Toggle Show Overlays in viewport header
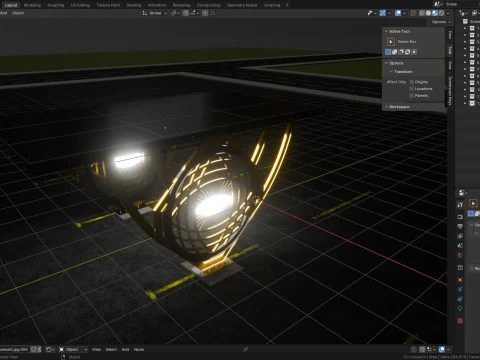The width and height of the screenshot is (480, 360). (398, 13)
